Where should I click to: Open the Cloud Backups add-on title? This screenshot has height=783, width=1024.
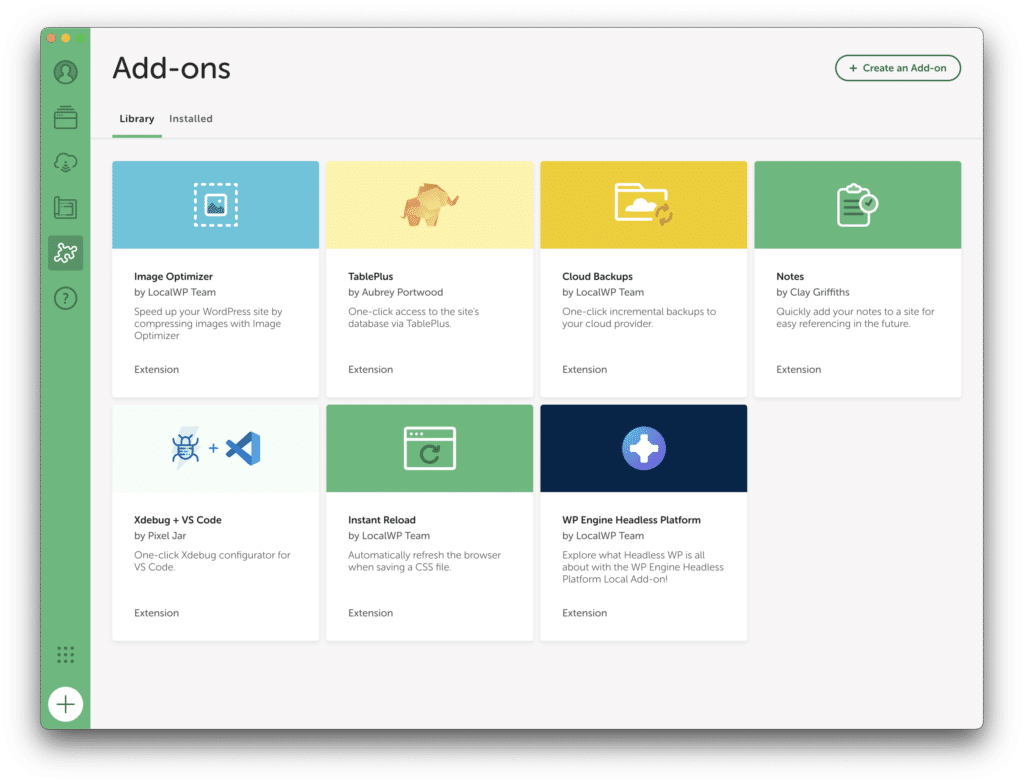coord(598,276)
